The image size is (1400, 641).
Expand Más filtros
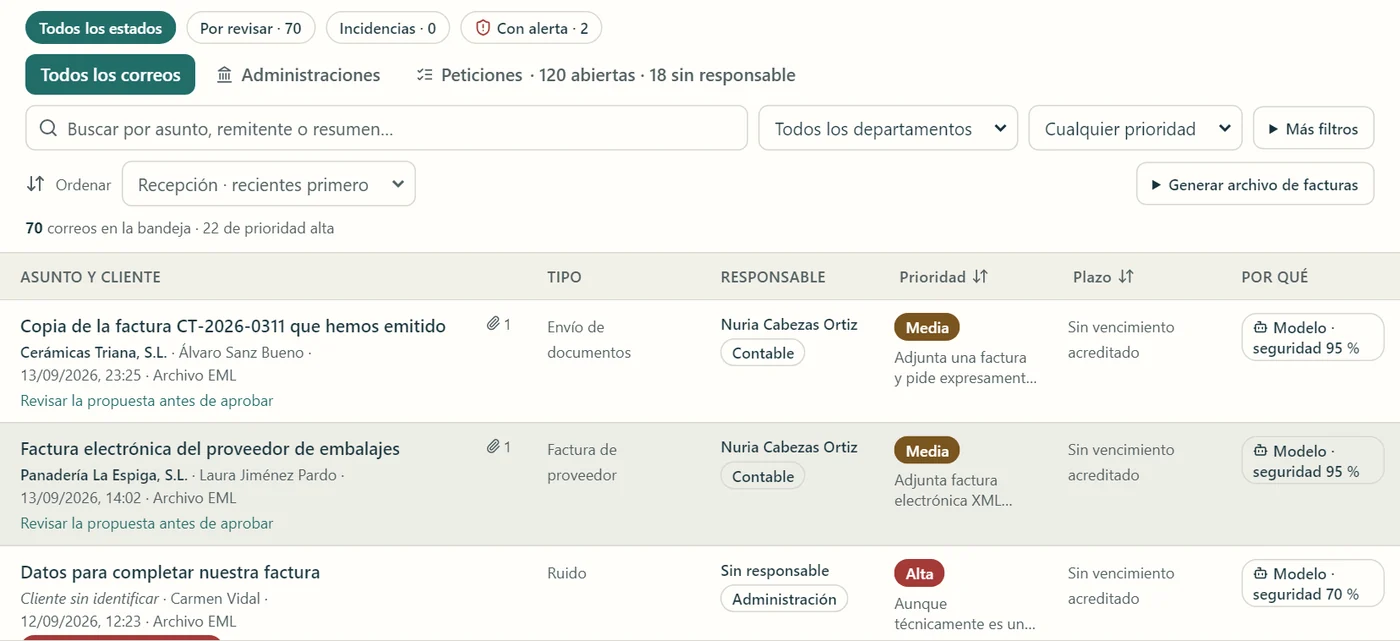[1313, 128]
